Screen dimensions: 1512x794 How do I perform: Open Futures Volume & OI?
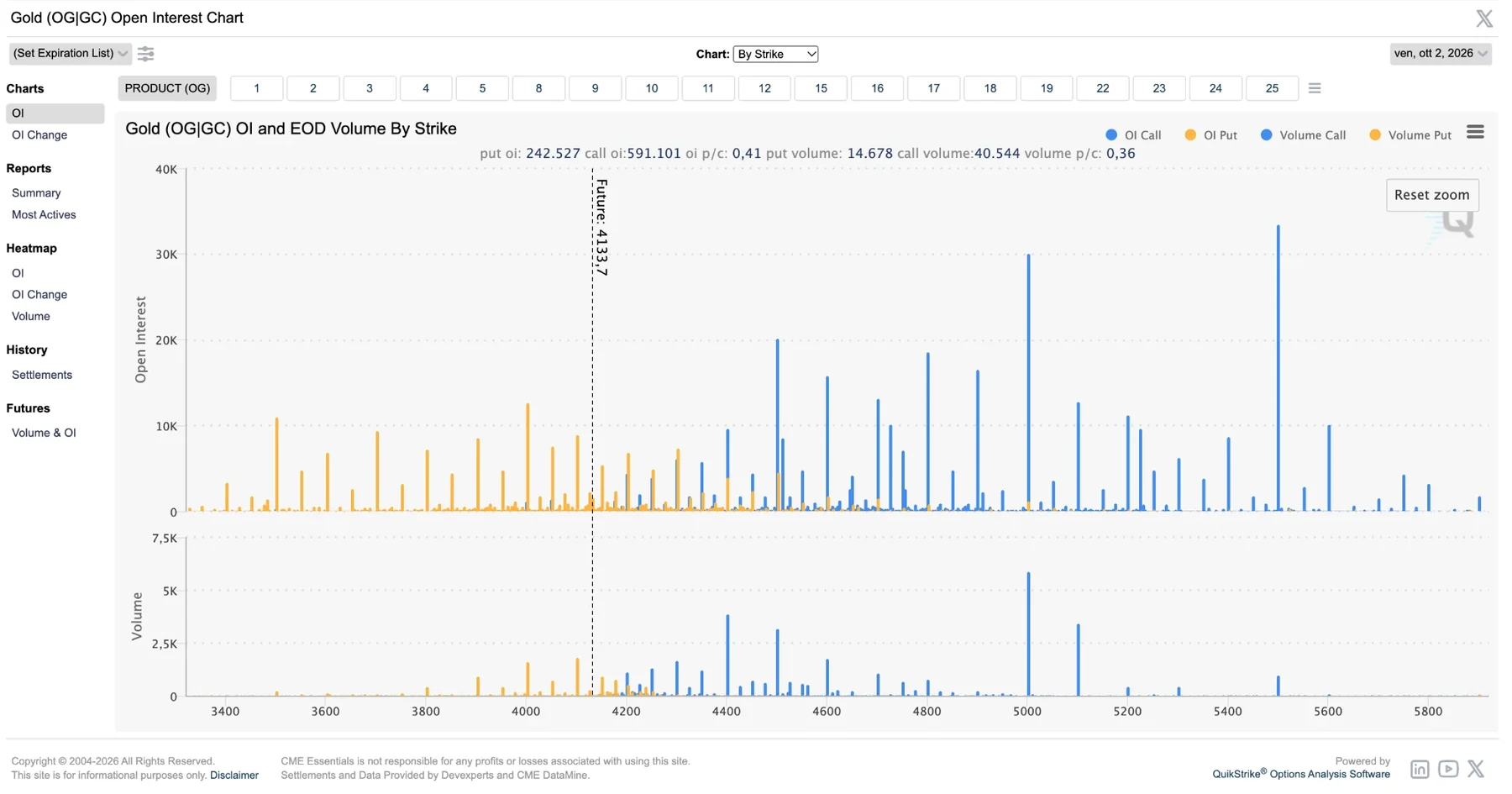pos(44,434)
